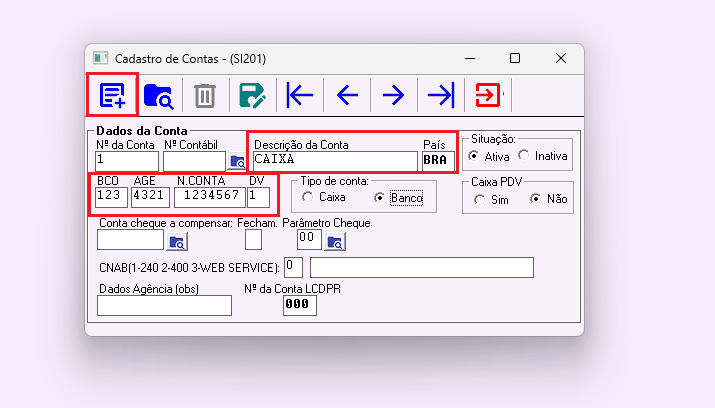This screenshot has height=408, width=715.
Task: Select Inativa situation radio
Action: click(524, 155)
